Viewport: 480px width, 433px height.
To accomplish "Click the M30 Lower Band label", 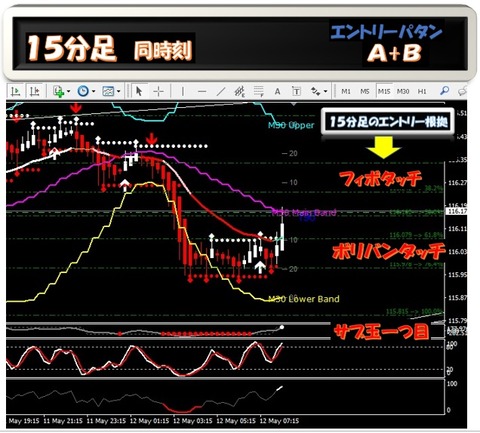I will tap(304, 299).
